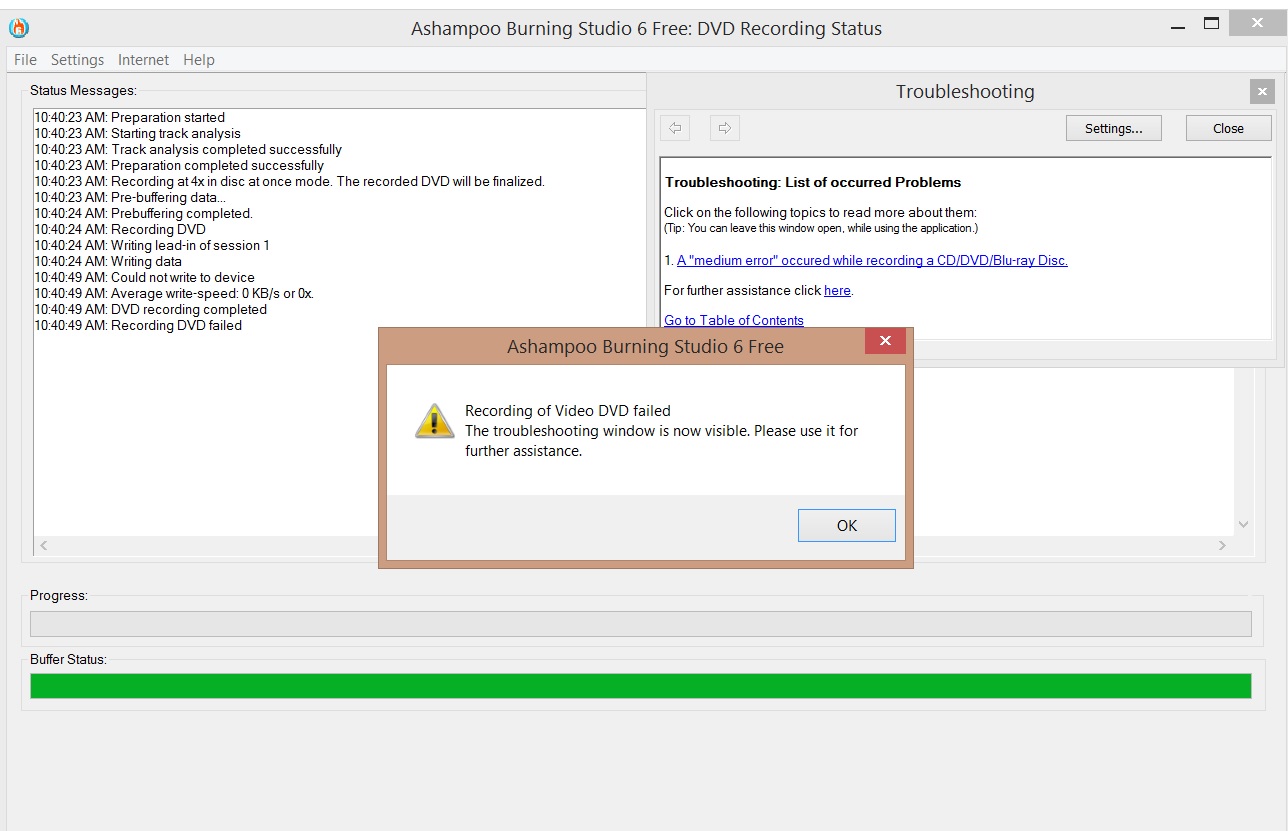Select 'Could not write to device' line
This screenshot has width=1288, height=831.
145,277
